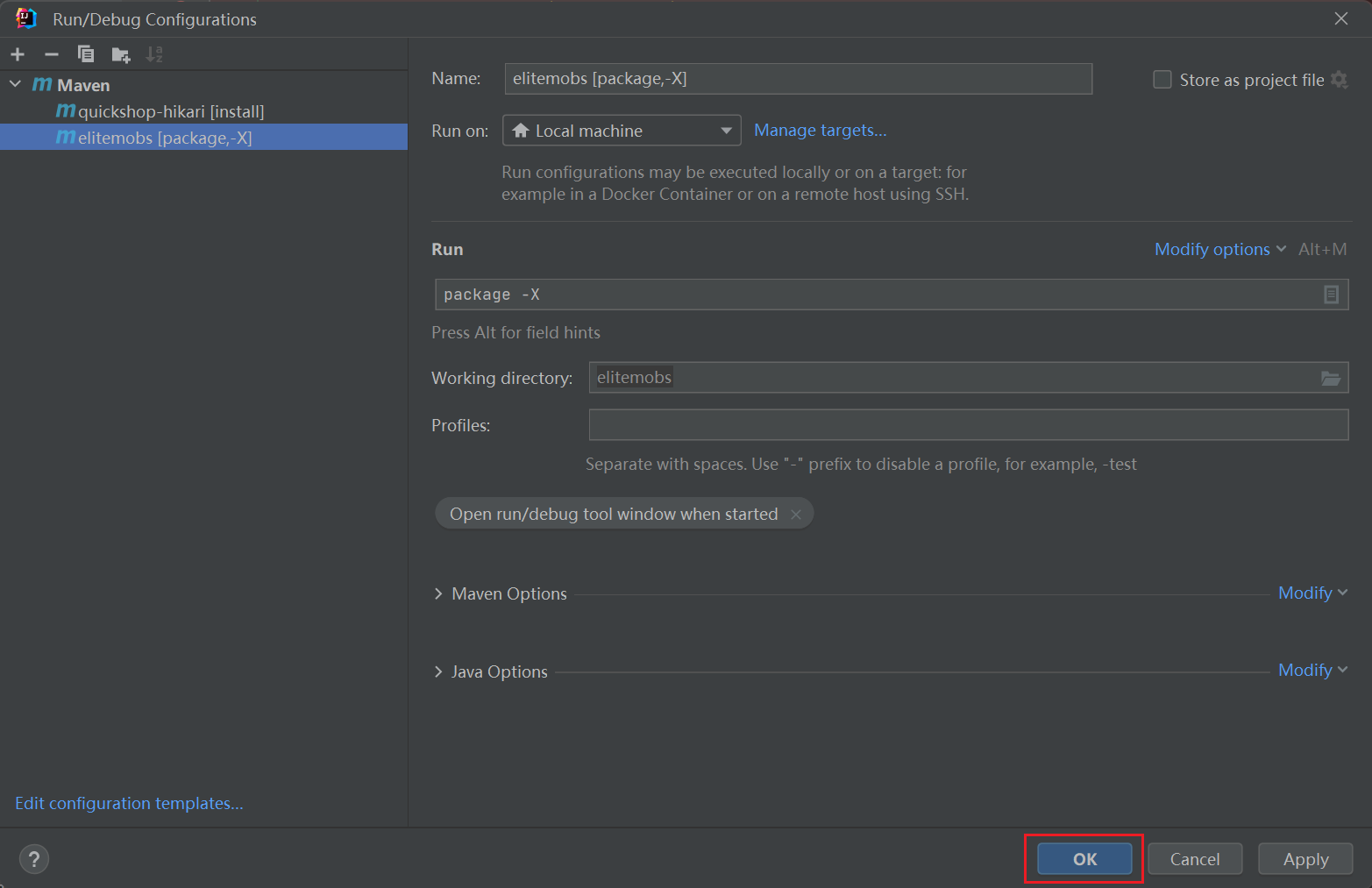Close the Run/Debug Configurations dialog
Screen dimensions: 1372x888
pyautogui.click(x=1341, y=18)
